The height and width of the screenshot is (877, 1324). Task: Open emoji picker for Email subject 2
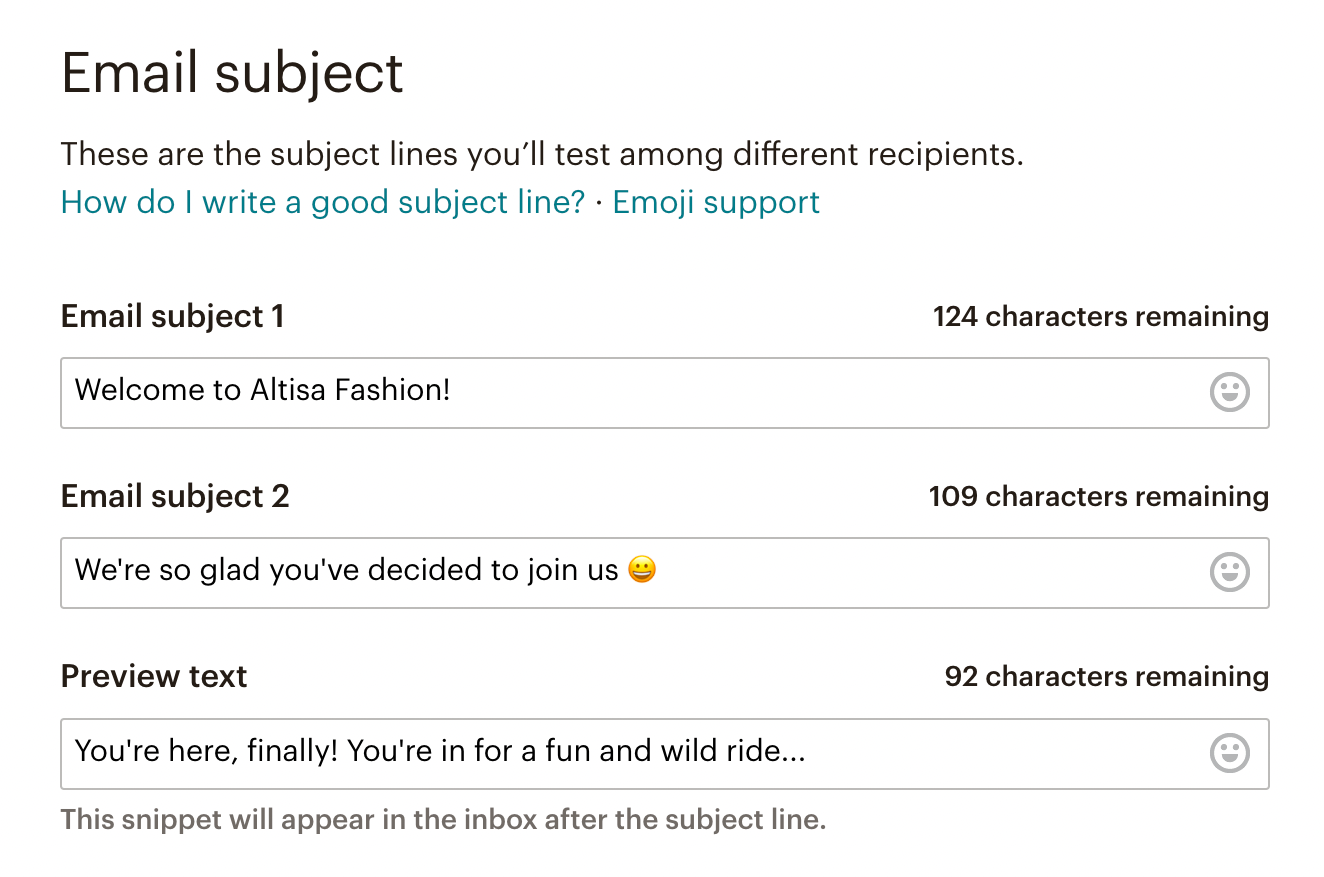(1229, 573)
